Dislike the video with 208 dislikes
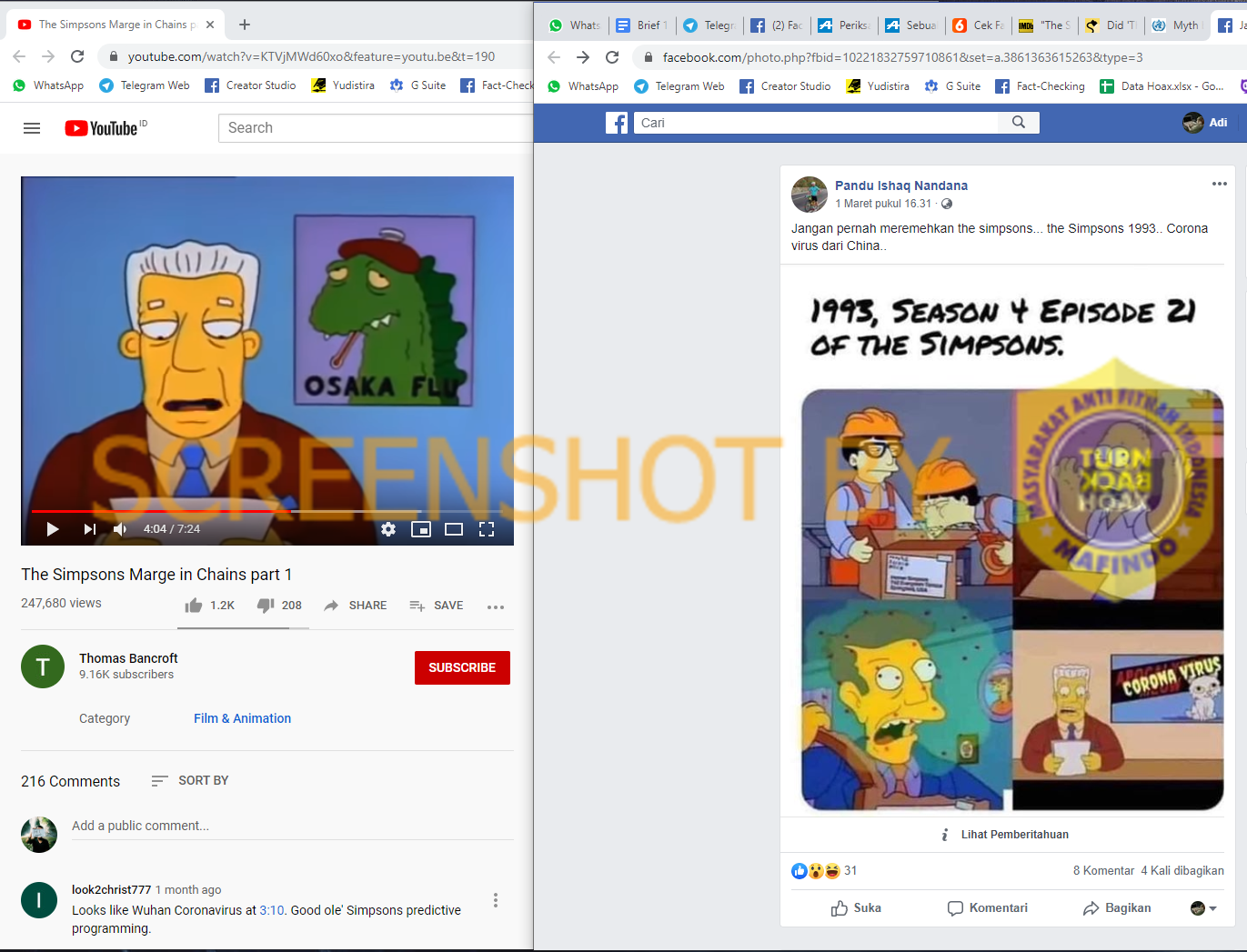Image resolution: width=1247 pixels, height=952 pixels. pos(279,606)
